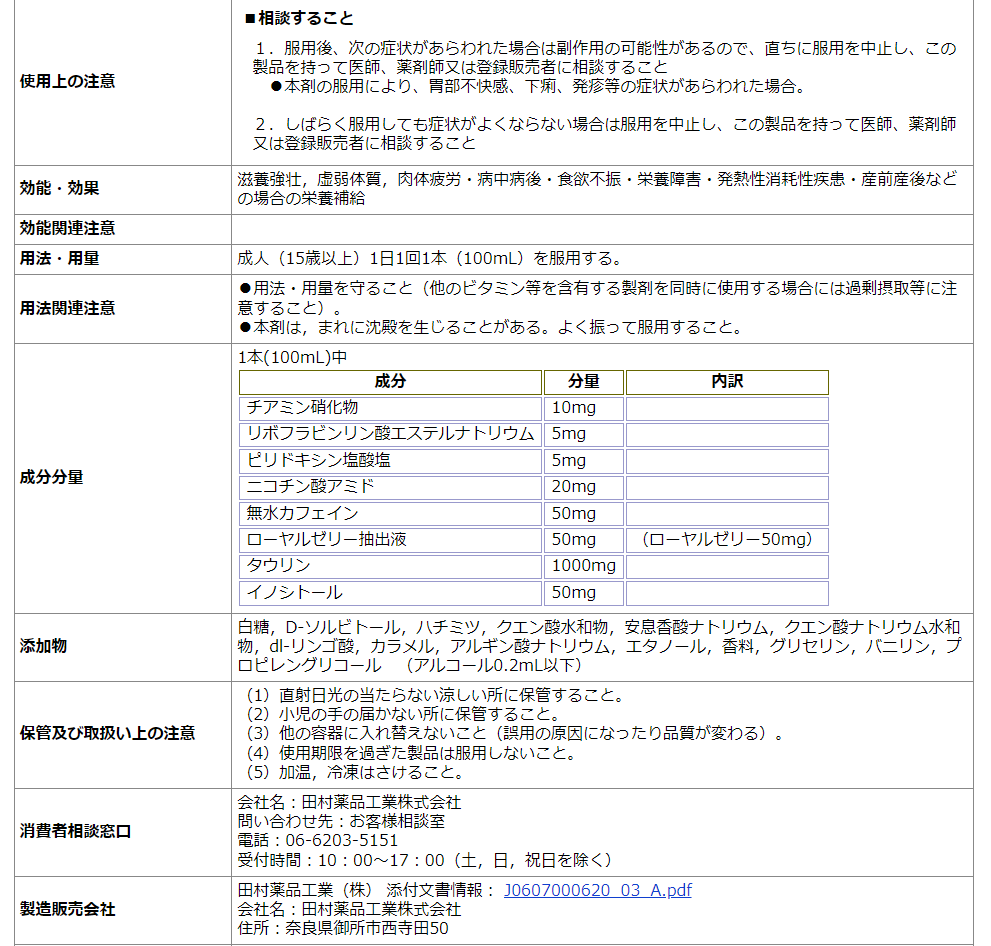
Task: Select the 1000mg amount cell
Action: click(x=584, y=566)
